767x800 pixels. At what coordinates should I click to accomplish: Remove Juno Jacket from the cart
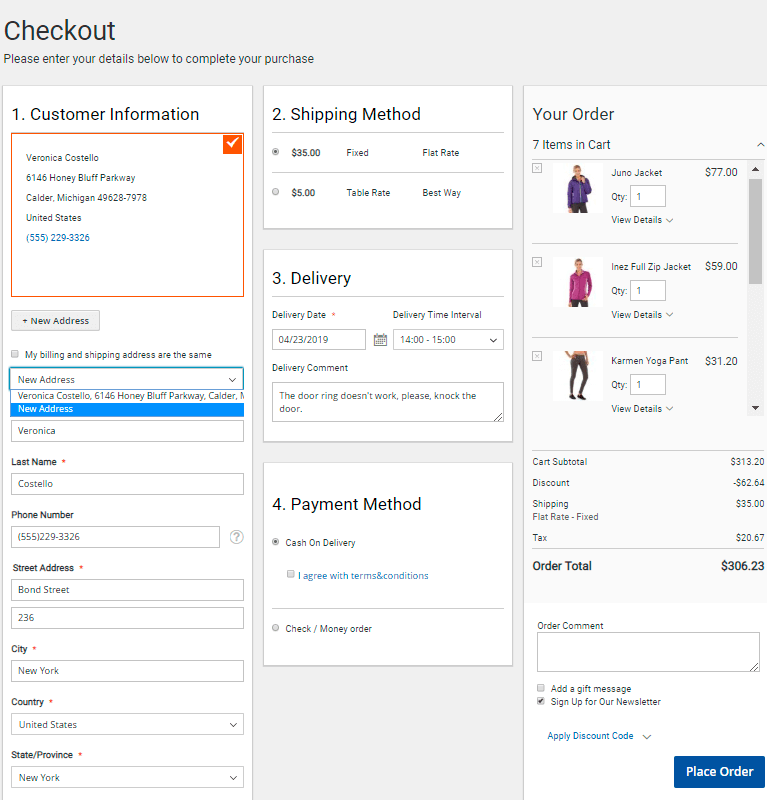(x=537, y=168)
